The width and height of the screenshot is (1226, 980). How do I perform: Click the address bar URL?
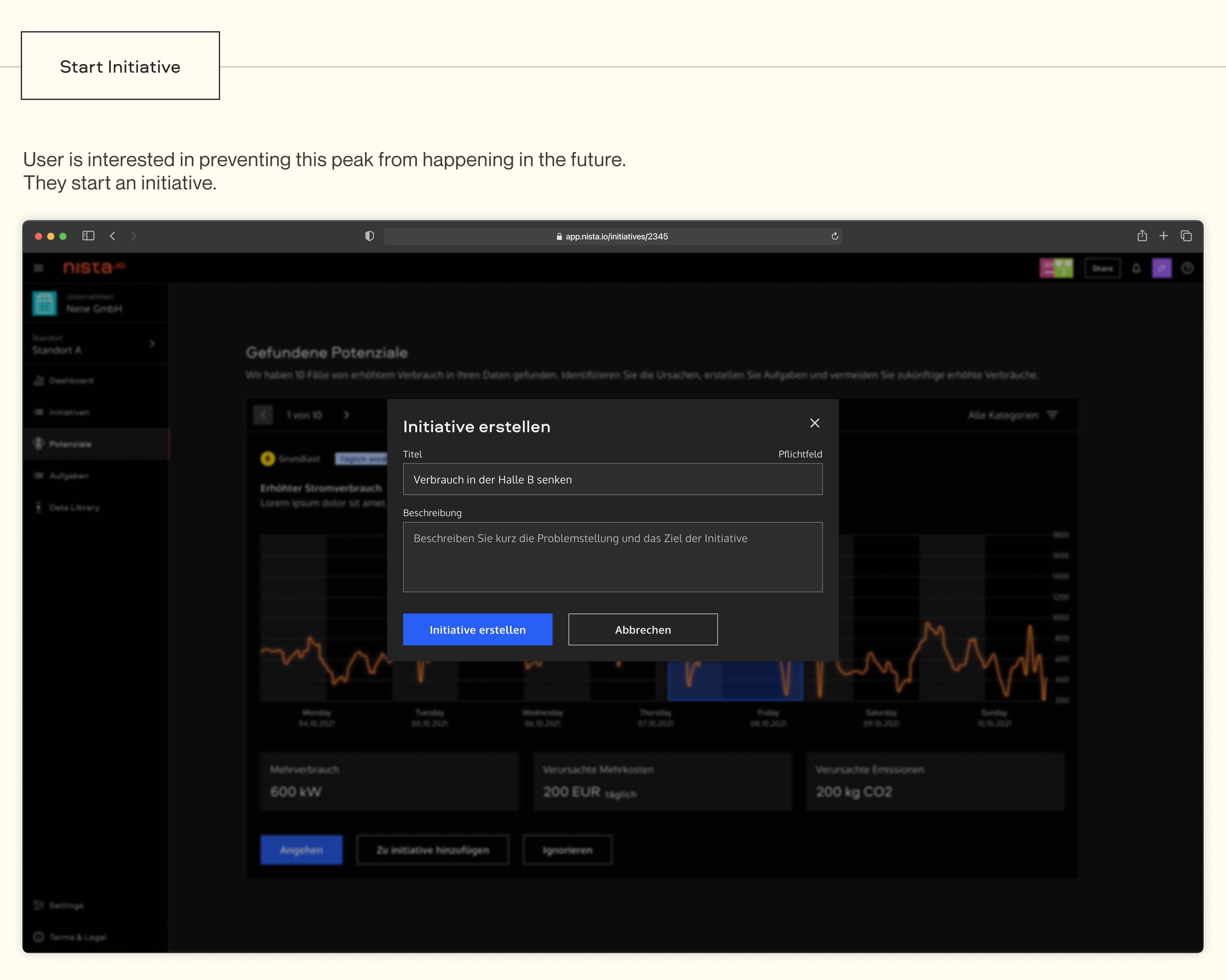tap(616, 237)
